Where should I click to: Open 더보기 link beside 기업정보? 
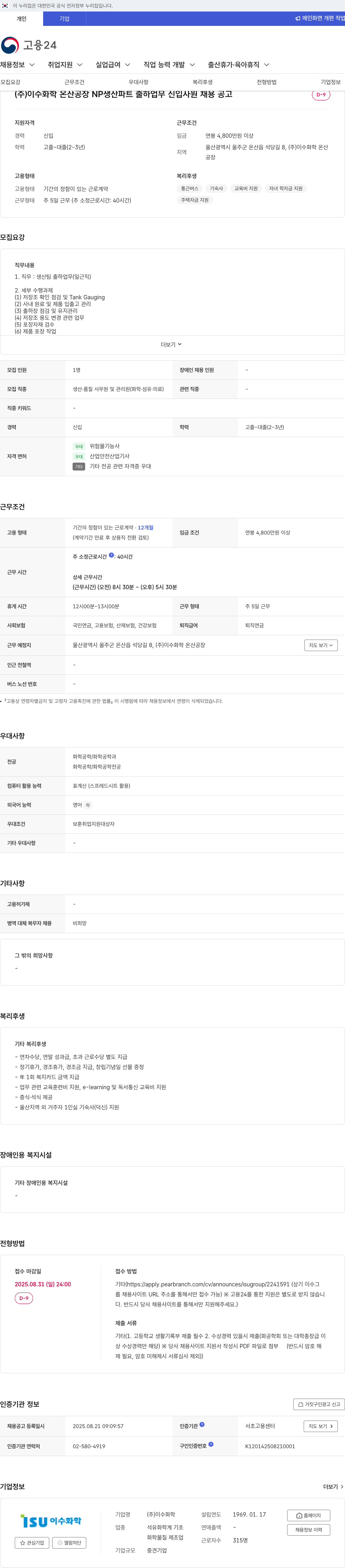tap(333, 1486)
